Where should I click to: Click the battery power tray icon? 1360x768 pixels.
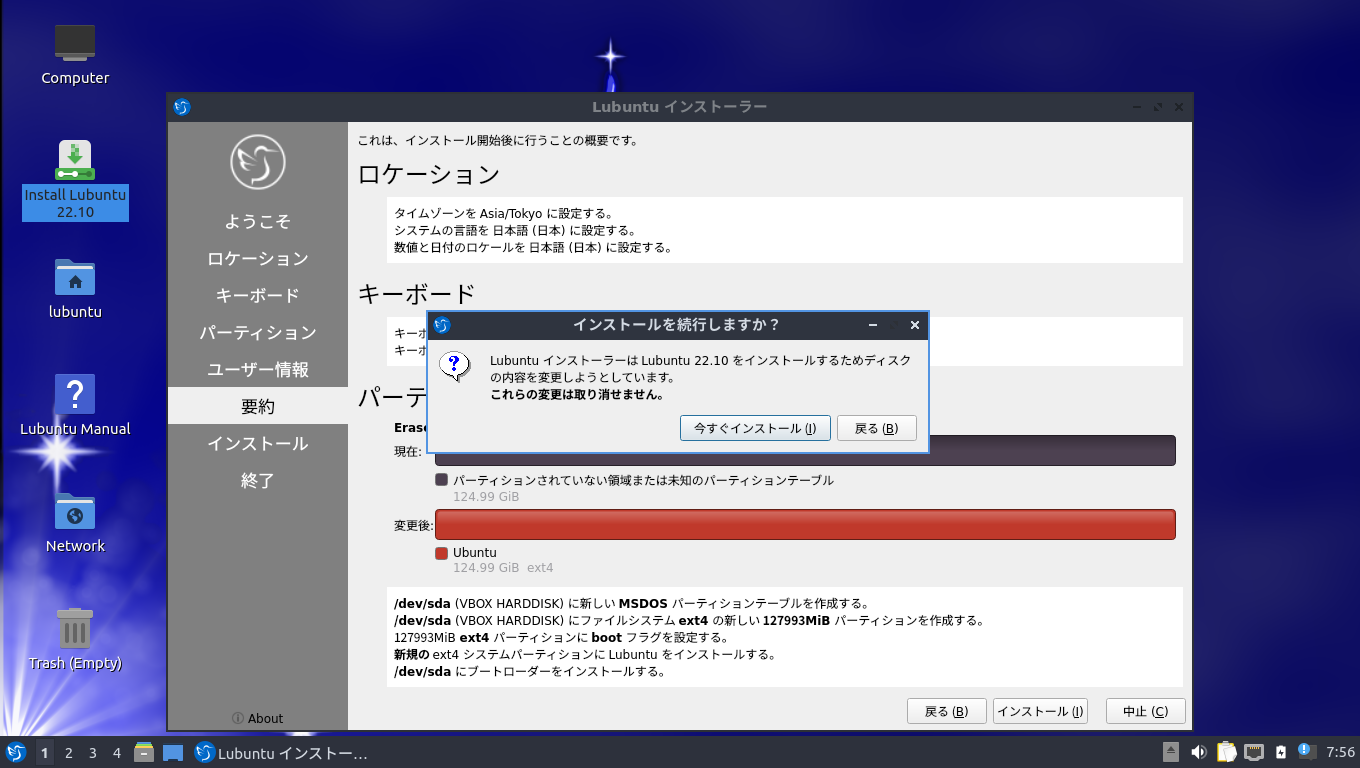coord(1281,752)
